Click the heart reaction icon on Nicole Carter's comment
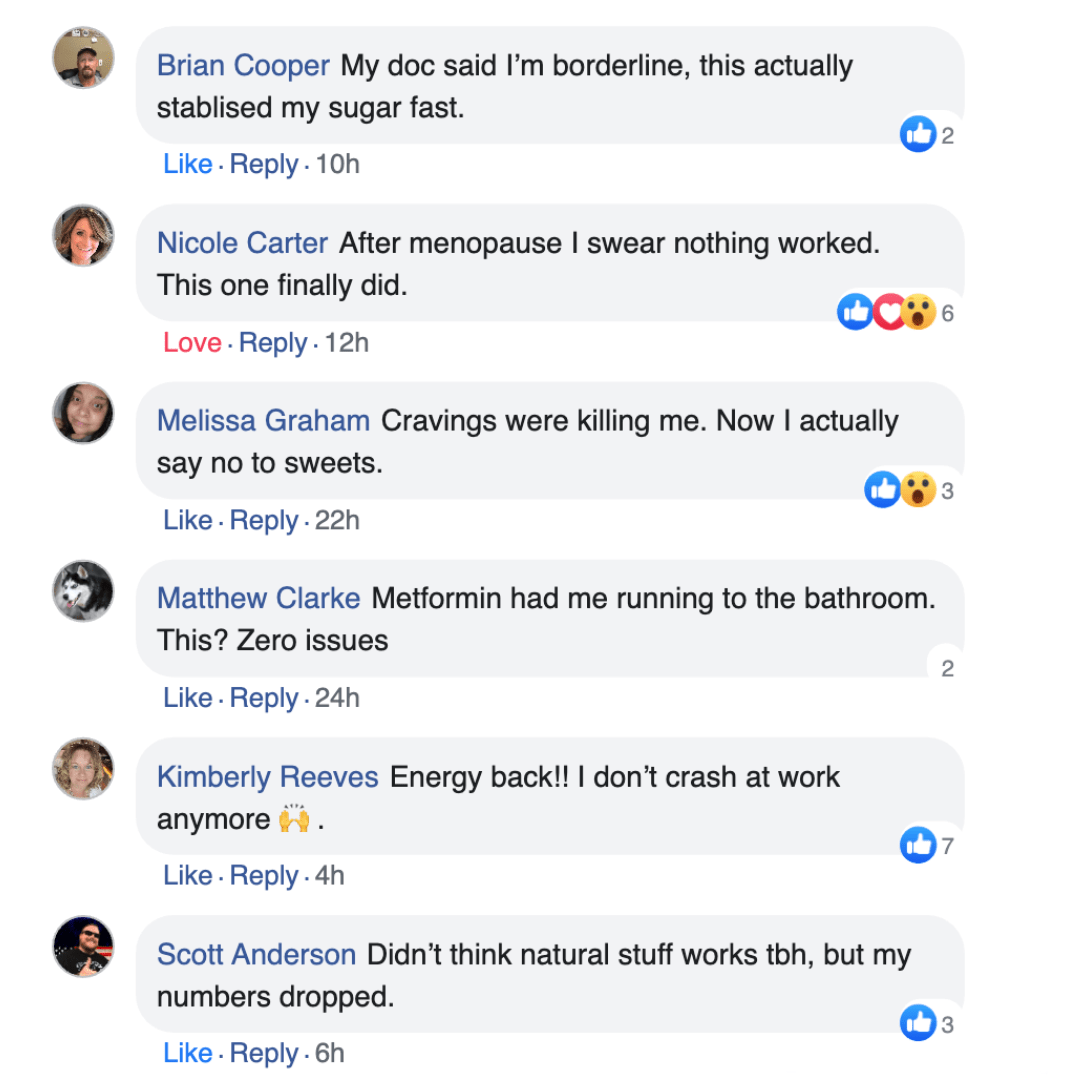 (x=888, y=312)
